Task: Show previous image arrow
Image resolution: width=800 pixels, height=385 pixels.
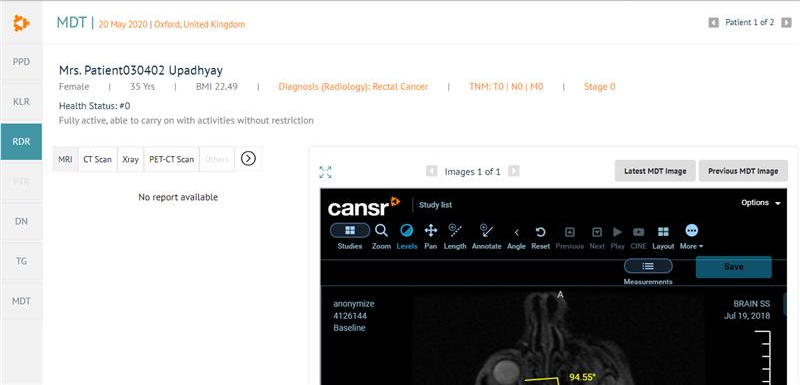Action: point(432,171)
